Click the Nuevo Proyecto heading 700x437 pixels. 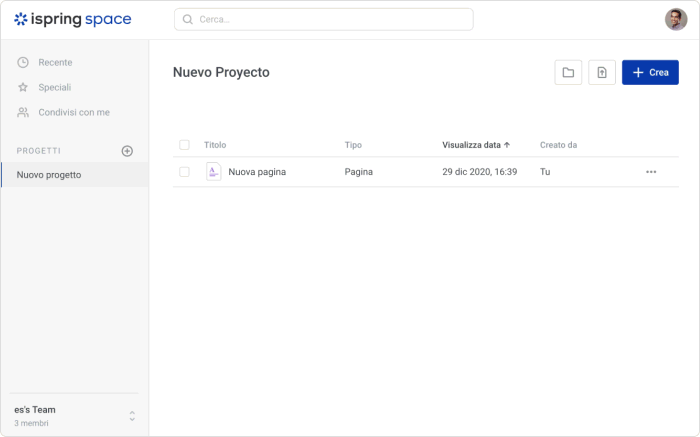pos(221,72)
